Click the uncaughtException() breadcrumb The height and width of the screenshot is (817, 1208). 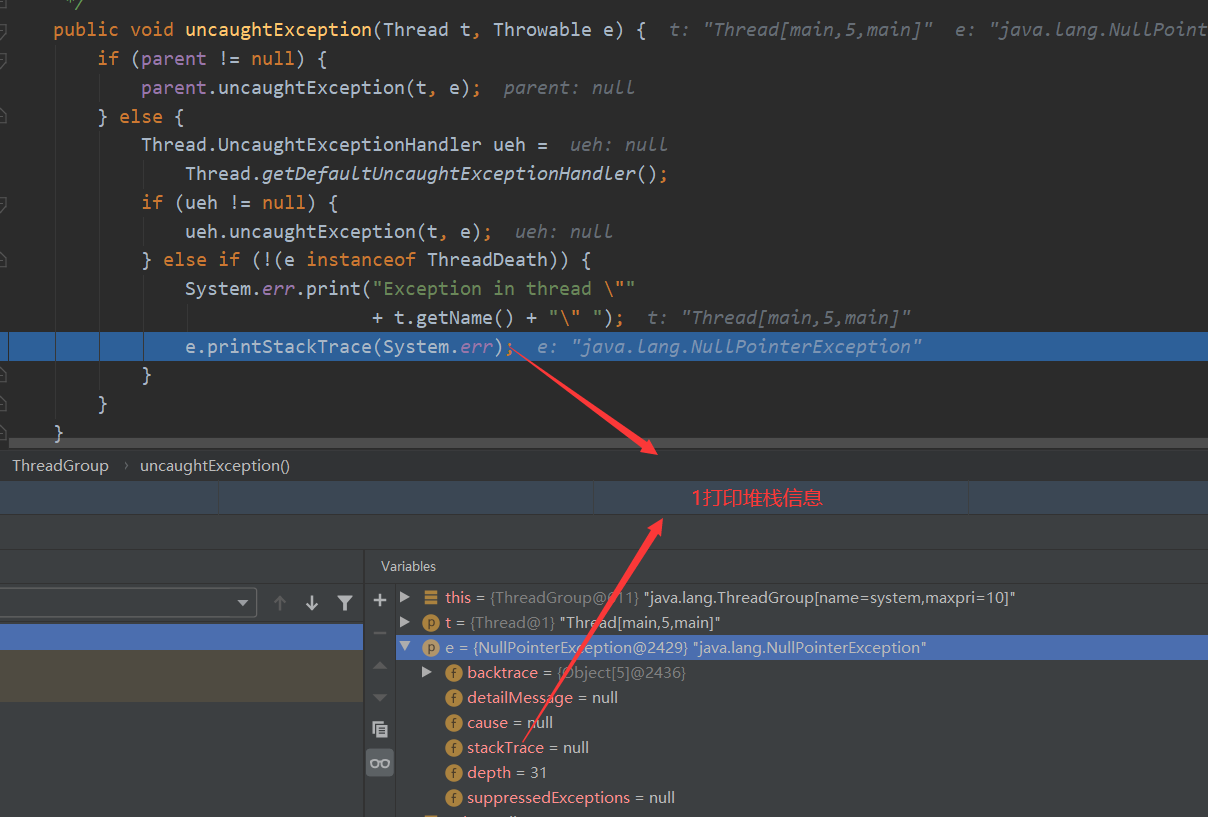[215, 465]
